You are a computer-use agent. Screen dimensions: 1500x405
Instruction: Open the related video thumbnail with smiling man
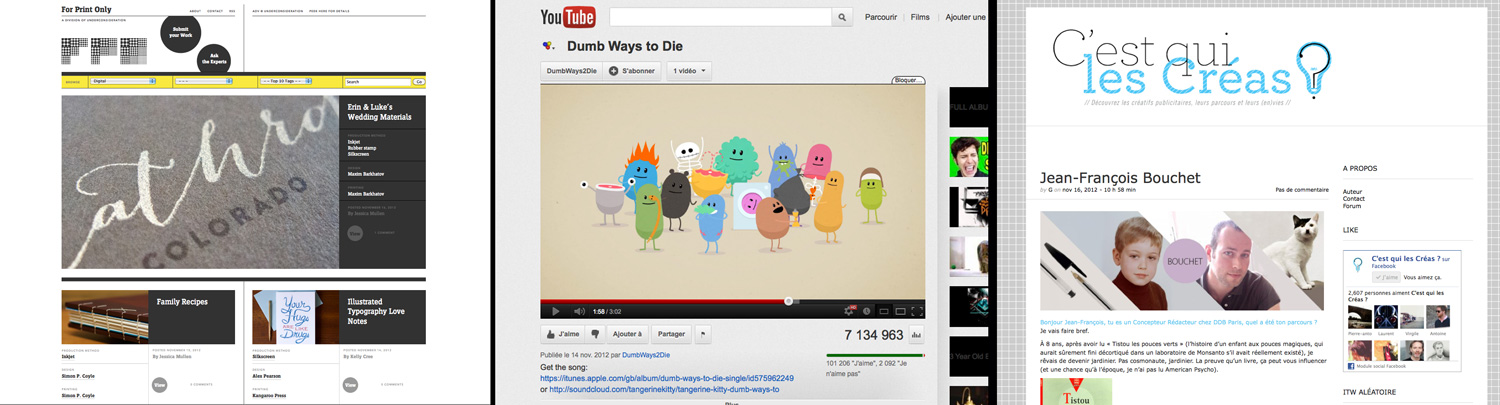pyautogui.click(x=968, y=157)
